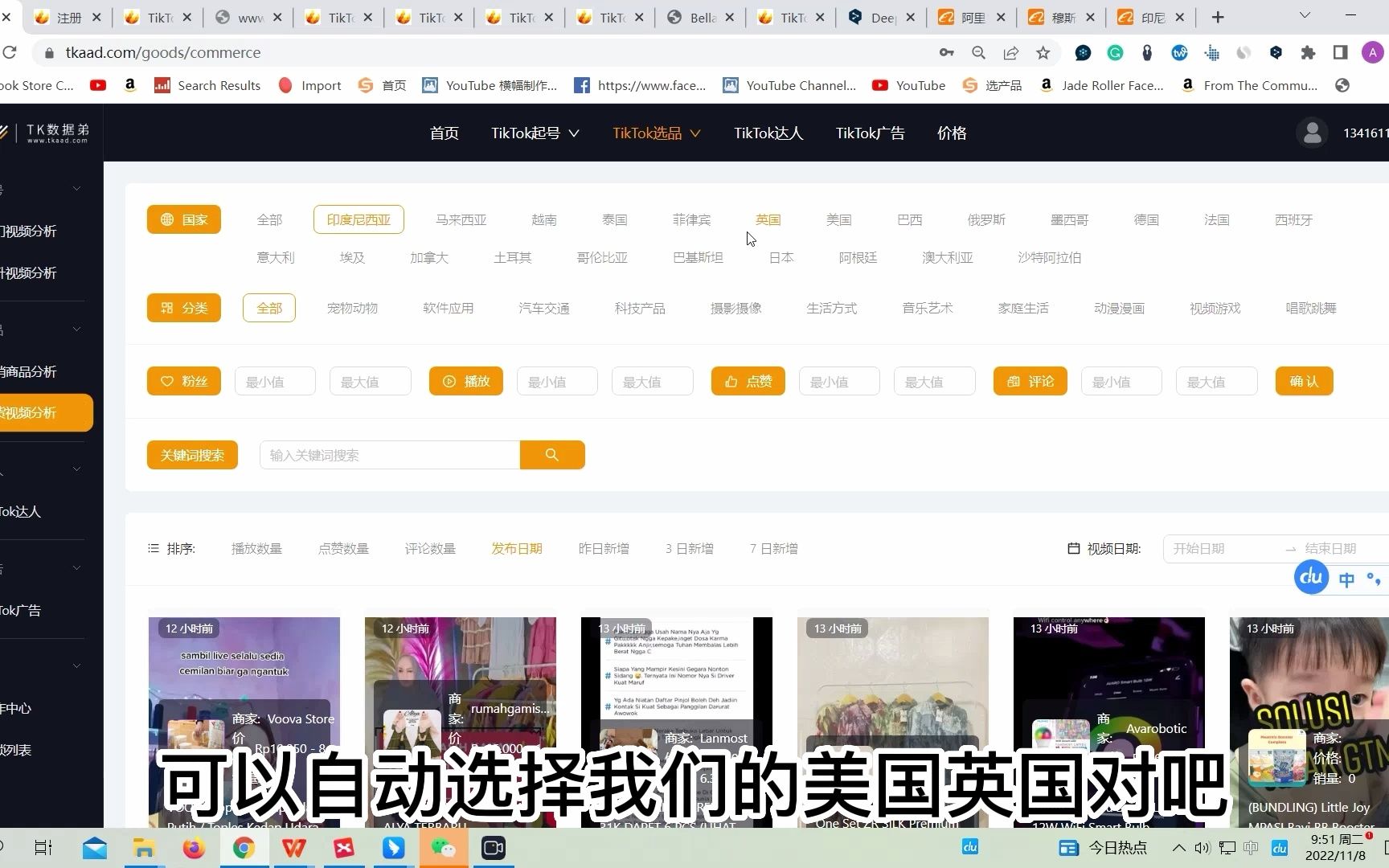Open Chrome from the taskbar
Viewport: 1389px width, 868px height.
pos(244,848)
